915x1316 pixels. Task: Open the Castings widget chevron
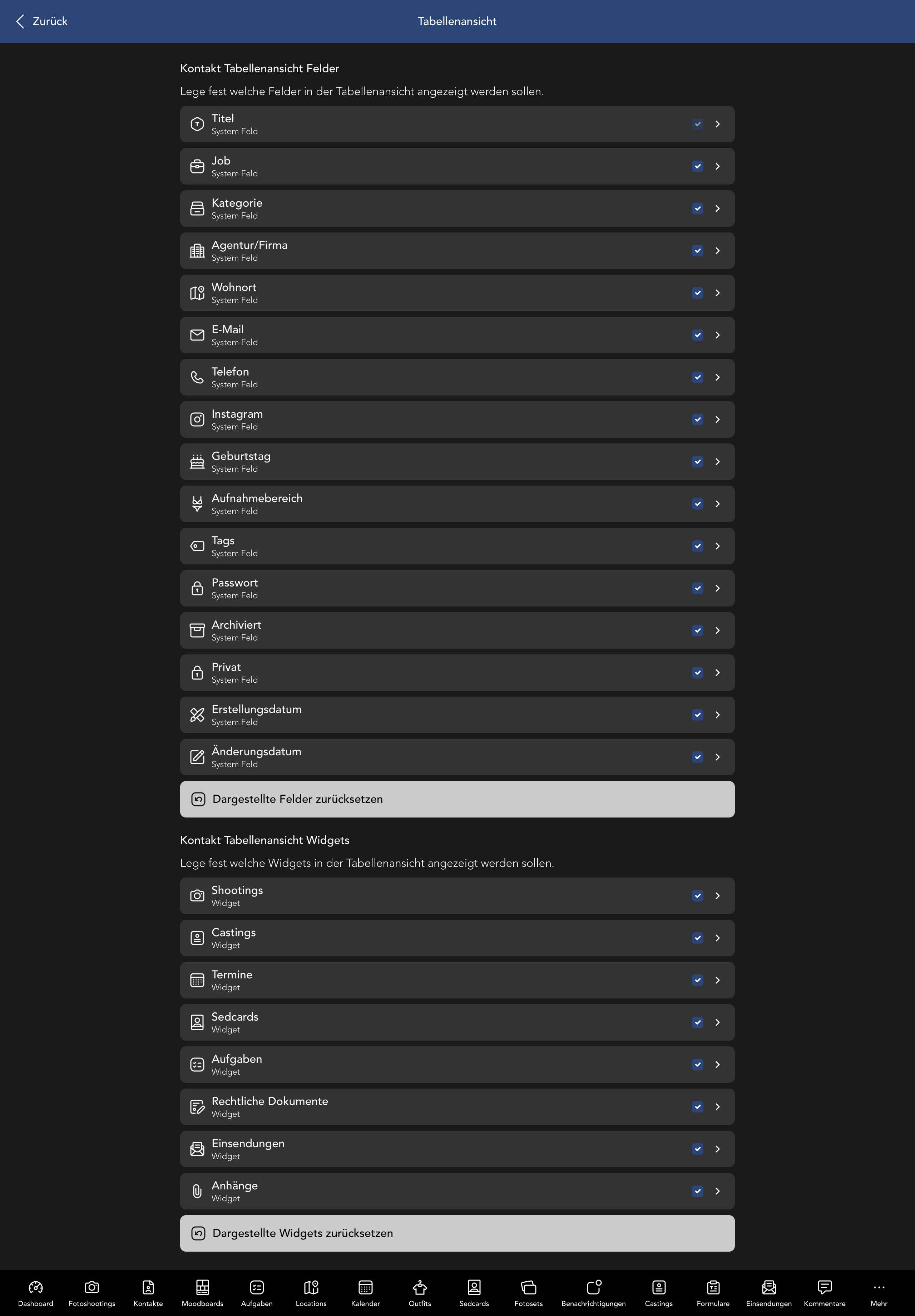(717, 938)
